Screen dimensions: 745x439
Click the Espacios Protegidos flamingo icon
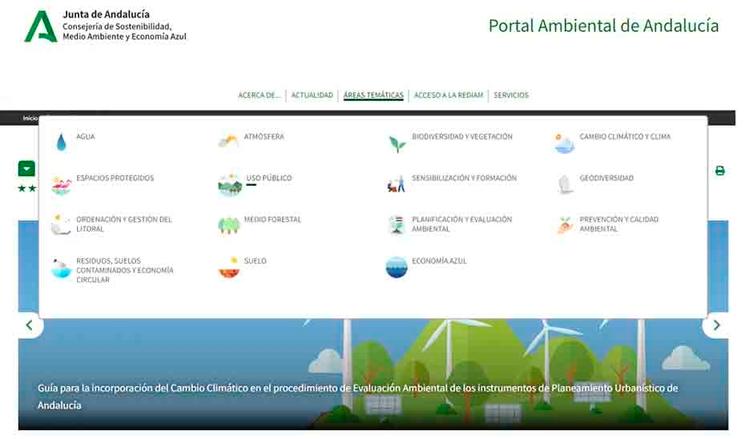point(62,184)
